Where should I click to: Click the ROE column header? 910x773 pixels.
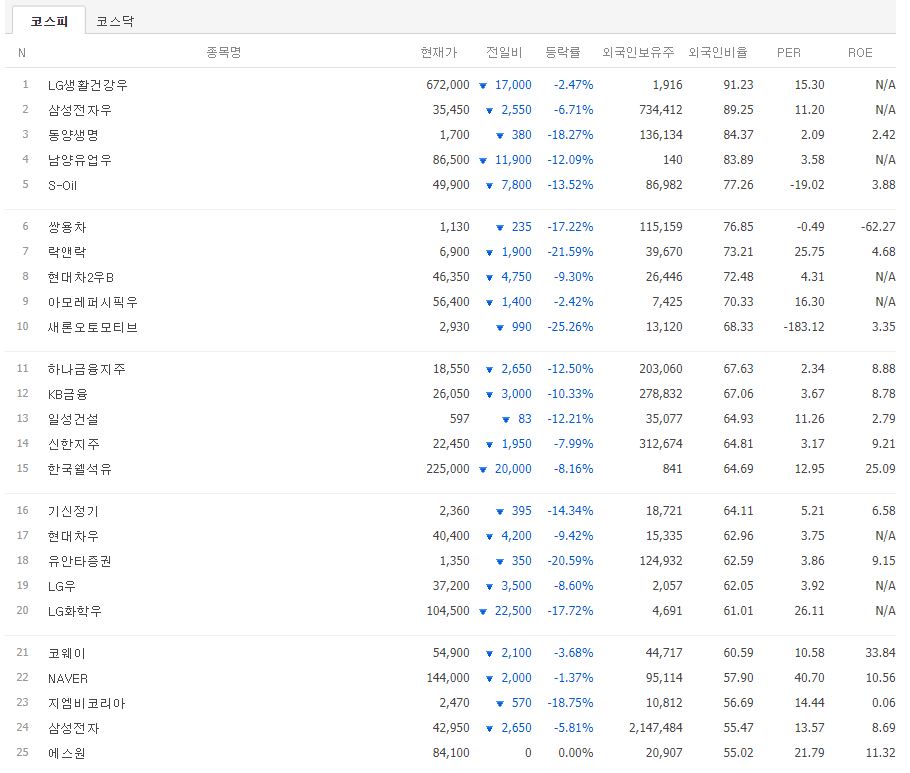pos(860,53)
